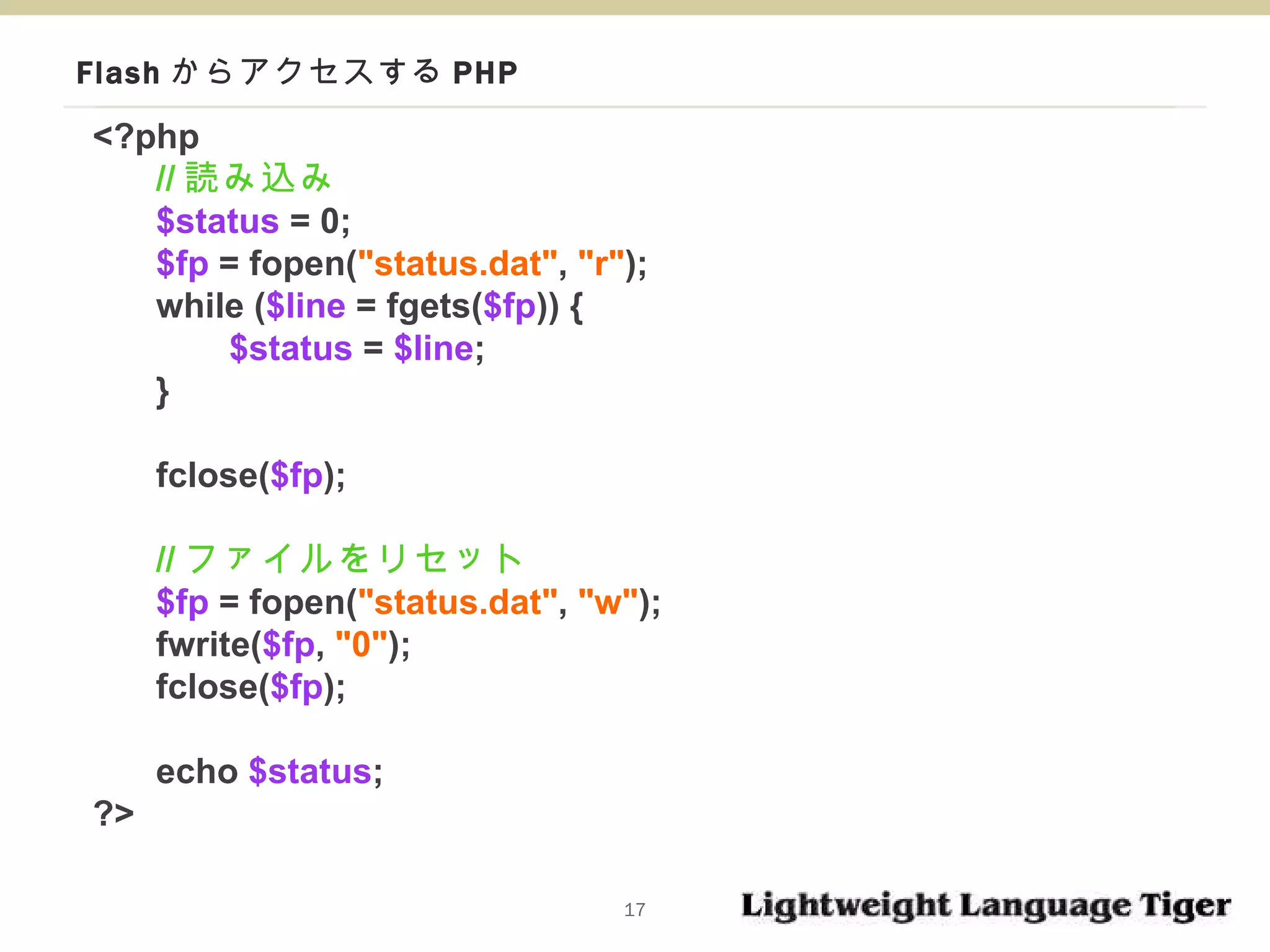Viewport: 1270px width, 952px height.
Task: Click the closing '?>' tag
Action: click(113, 813)
